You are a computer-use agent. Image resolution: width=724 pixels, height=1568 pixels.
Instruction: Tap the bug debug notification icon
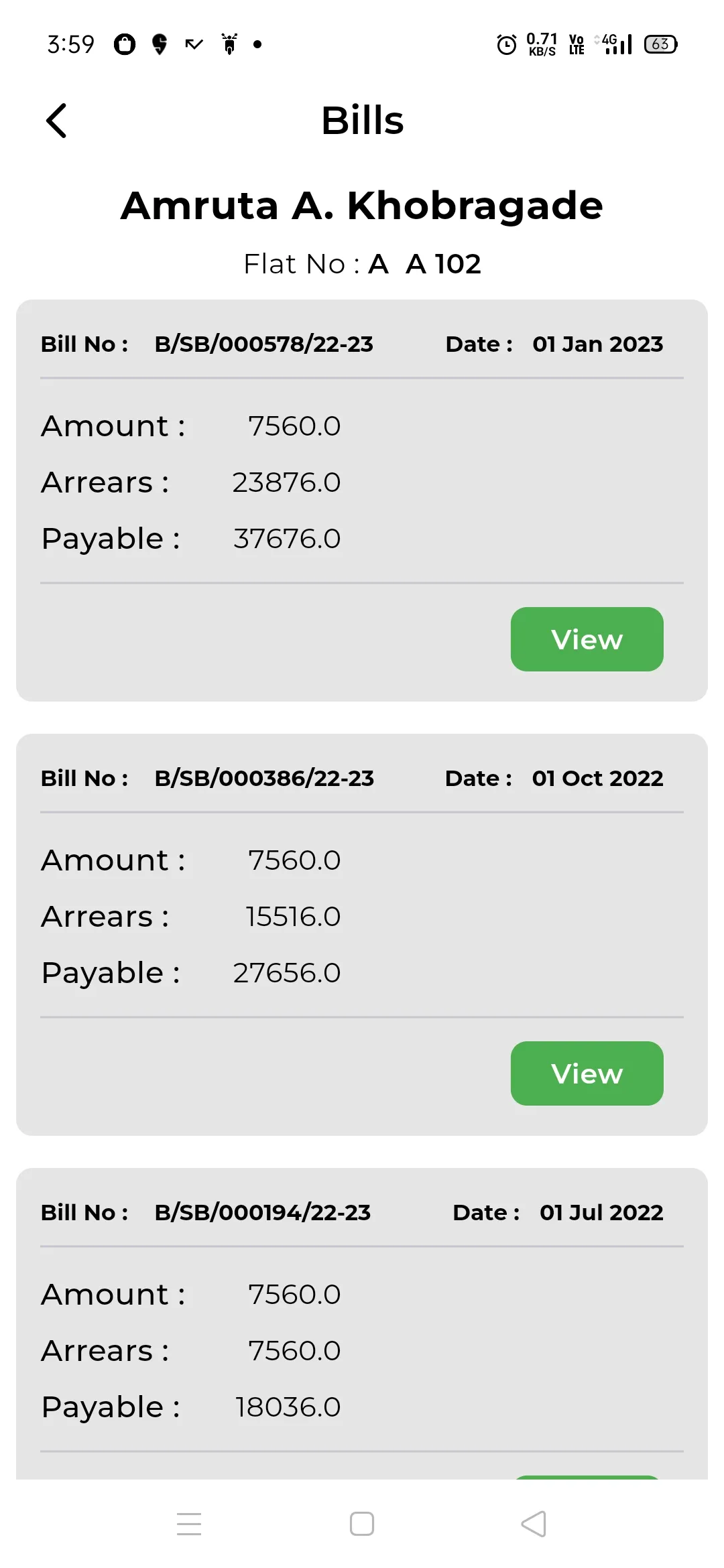click(229, 44)
